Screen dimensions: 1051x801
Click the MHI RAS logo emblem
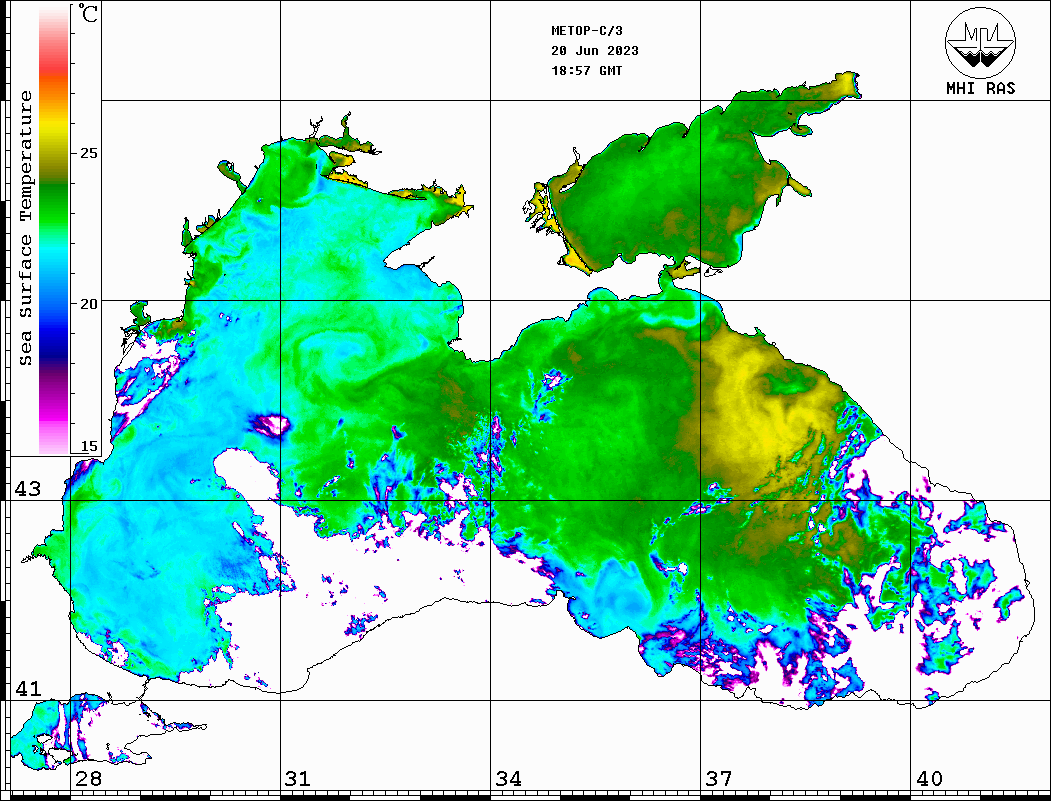click(980, 42)
